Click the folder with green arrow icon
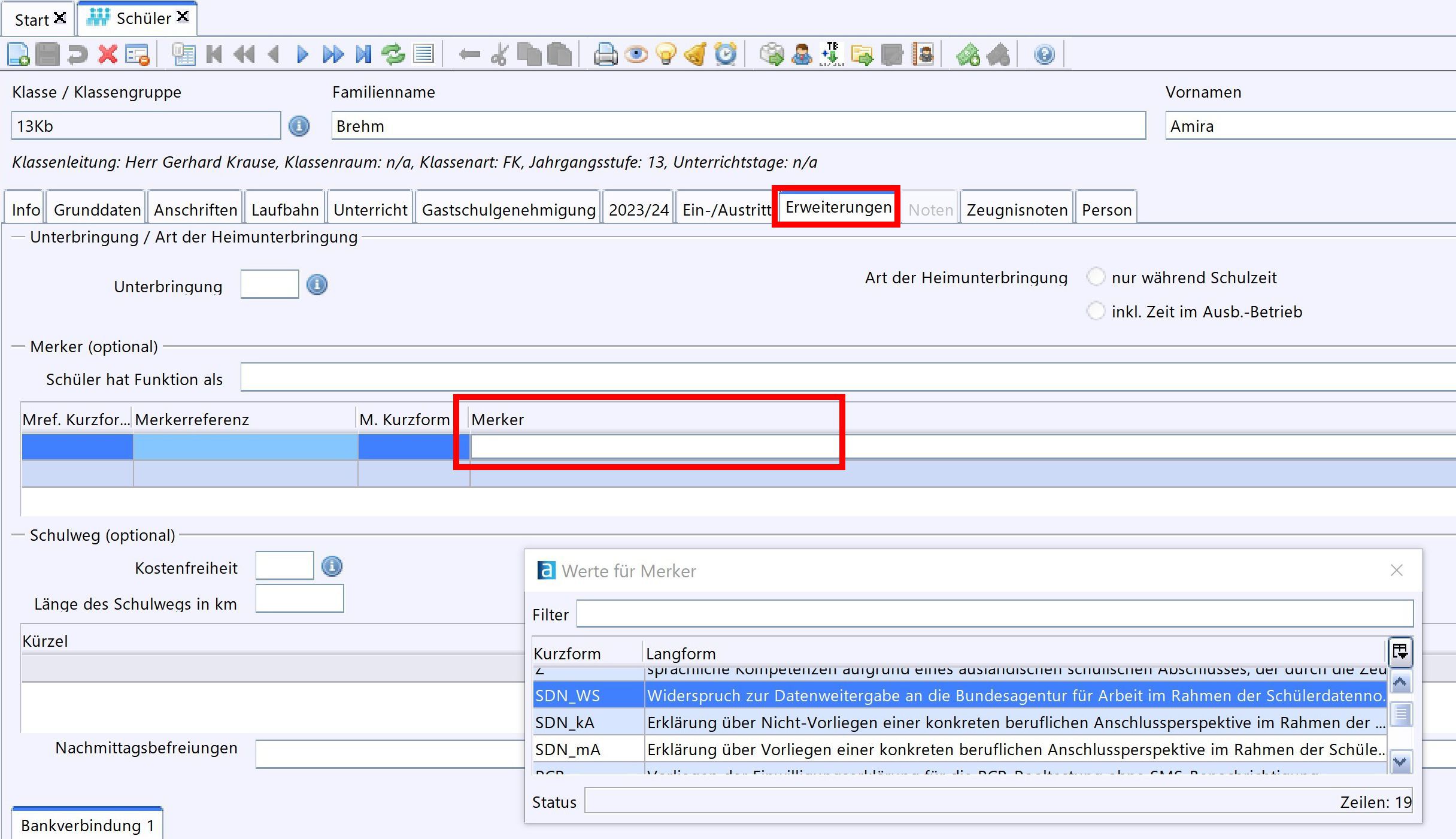Viewport: 1456px width, 839px height. 862,54
